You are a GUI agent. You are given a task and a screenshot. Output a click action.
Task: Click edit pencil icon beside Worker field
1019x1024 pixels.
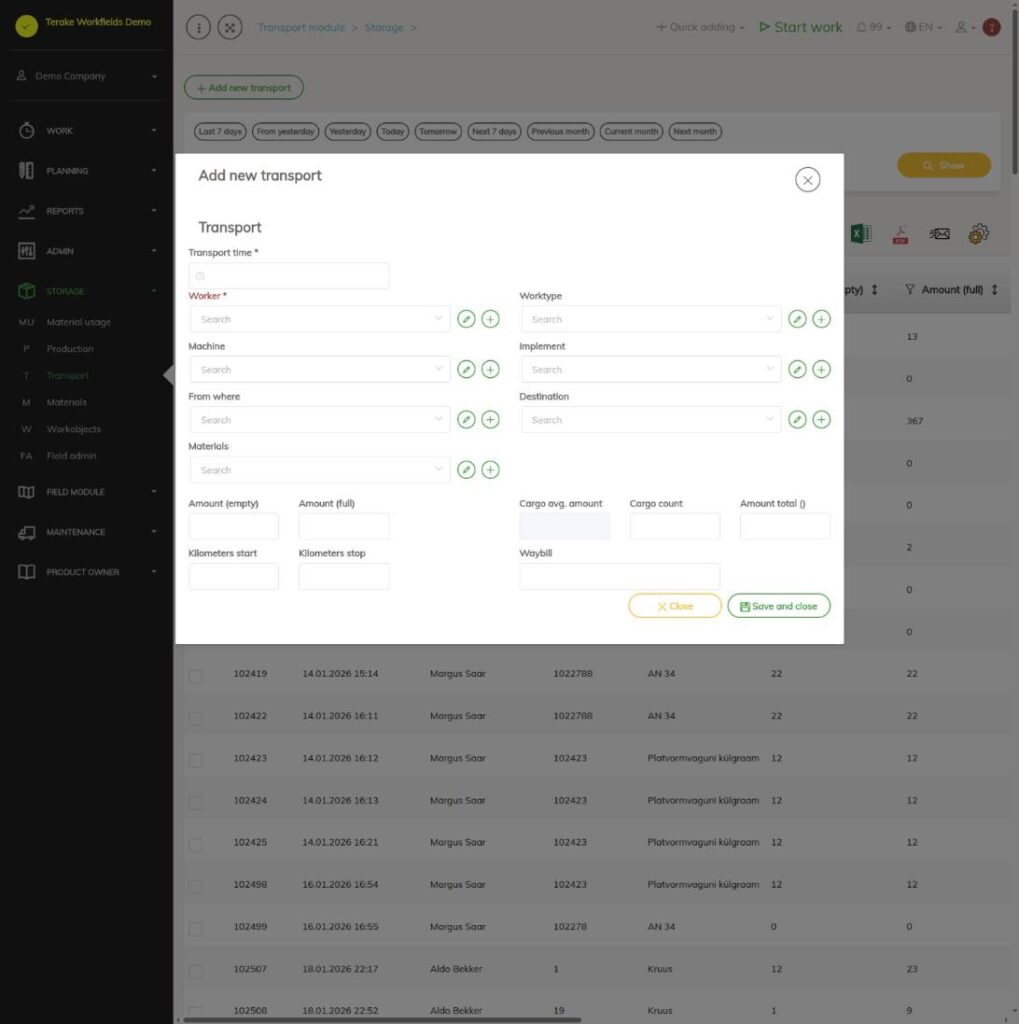click(x=466, y=319)
